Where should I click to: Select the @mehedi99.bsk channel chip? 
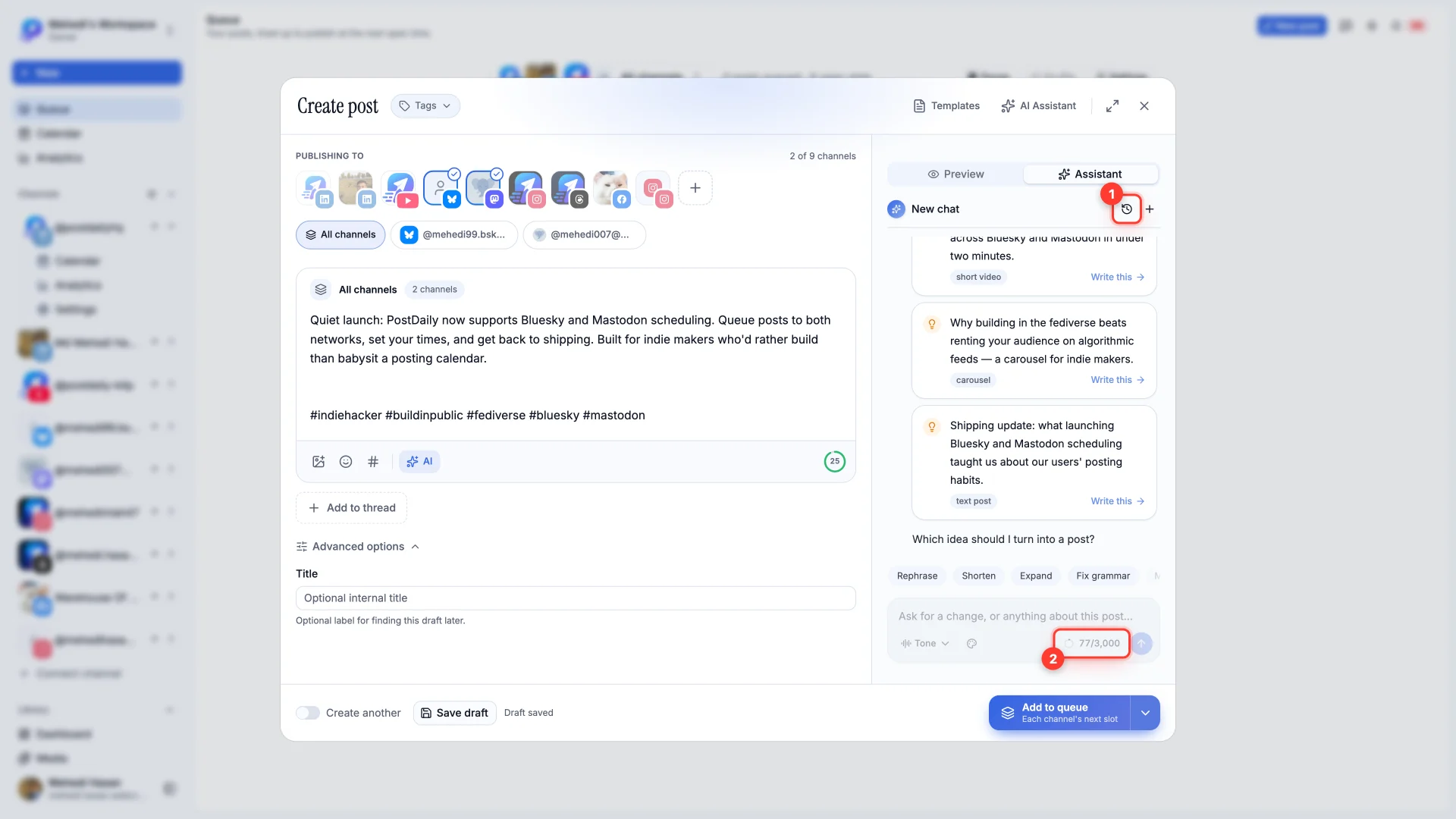click(454, 235)
